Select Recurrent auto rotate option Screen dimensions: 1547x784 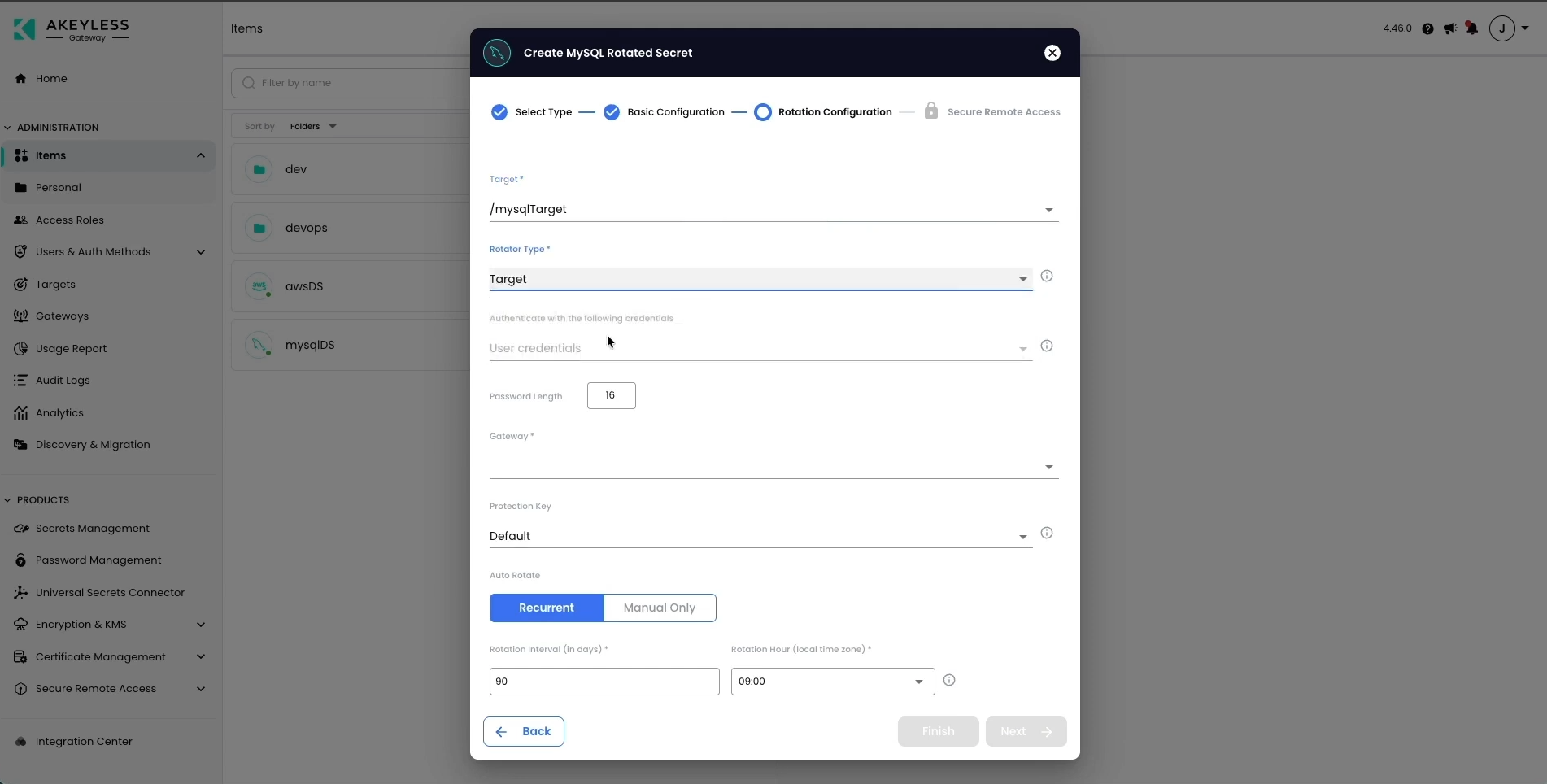click(x=547, y=608)
